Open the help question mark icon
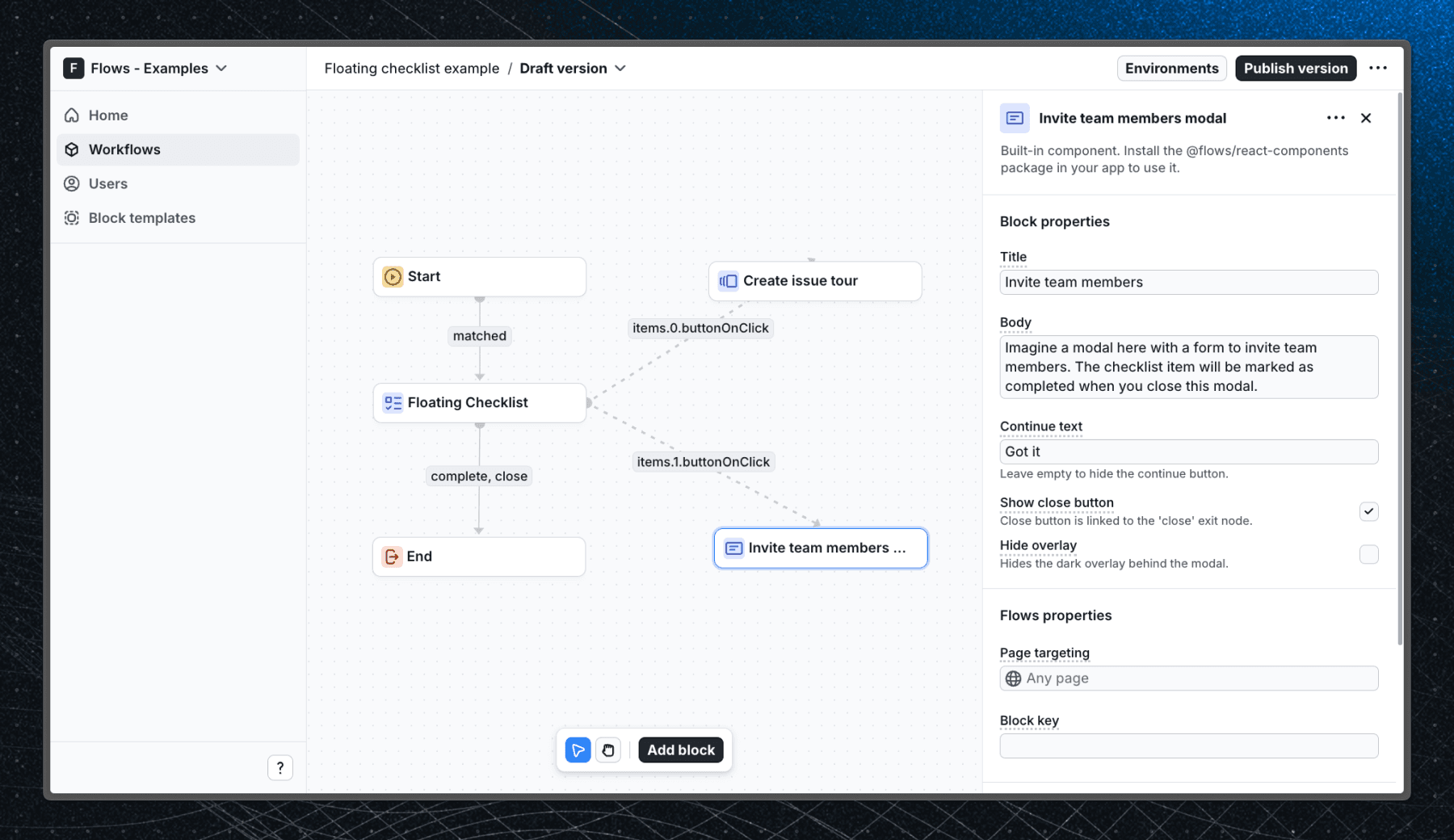Screen dimensions: 1454x840 tap(280, 767)
